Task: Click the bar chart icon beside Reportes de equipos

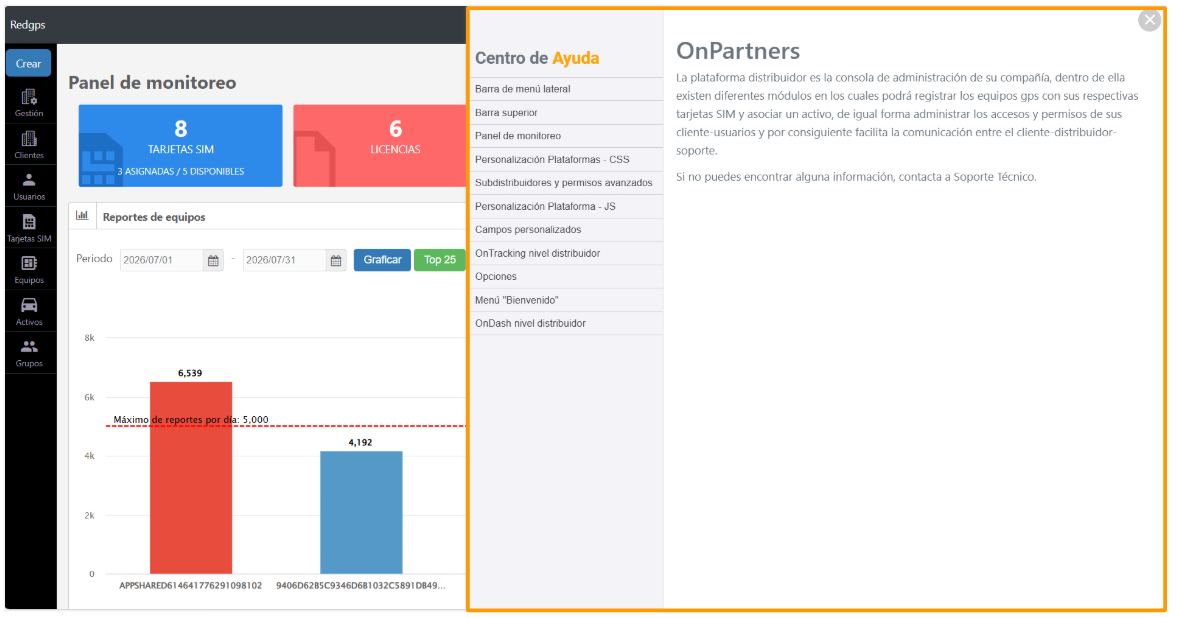Action: click(x=83, y=216)
